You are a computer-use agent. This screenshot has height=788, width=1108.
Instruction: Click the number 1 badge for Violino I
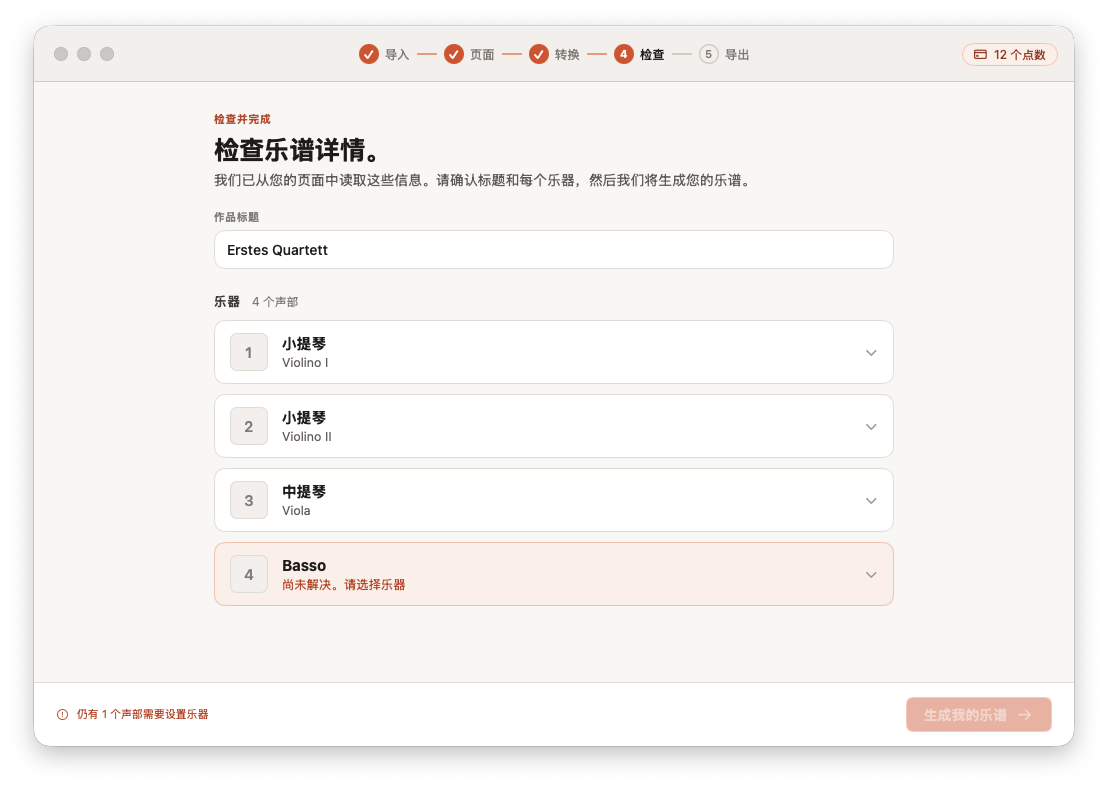[x=249, y=353]
